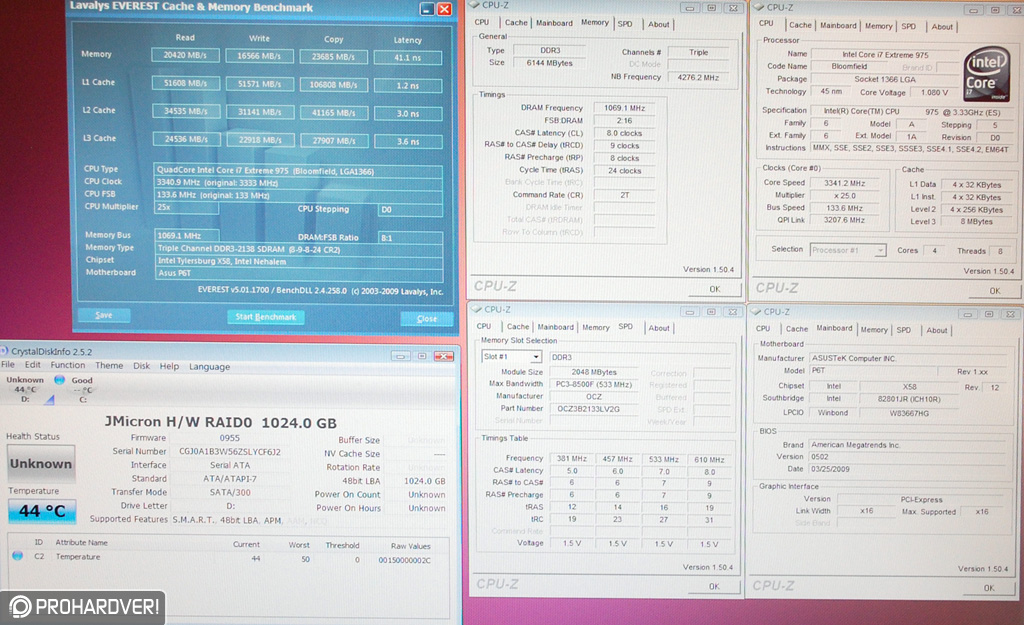Click Transfer Mode field SATA/300
Screen dimensions: 1024x625
pyautogui.click(x=230, y=492)
